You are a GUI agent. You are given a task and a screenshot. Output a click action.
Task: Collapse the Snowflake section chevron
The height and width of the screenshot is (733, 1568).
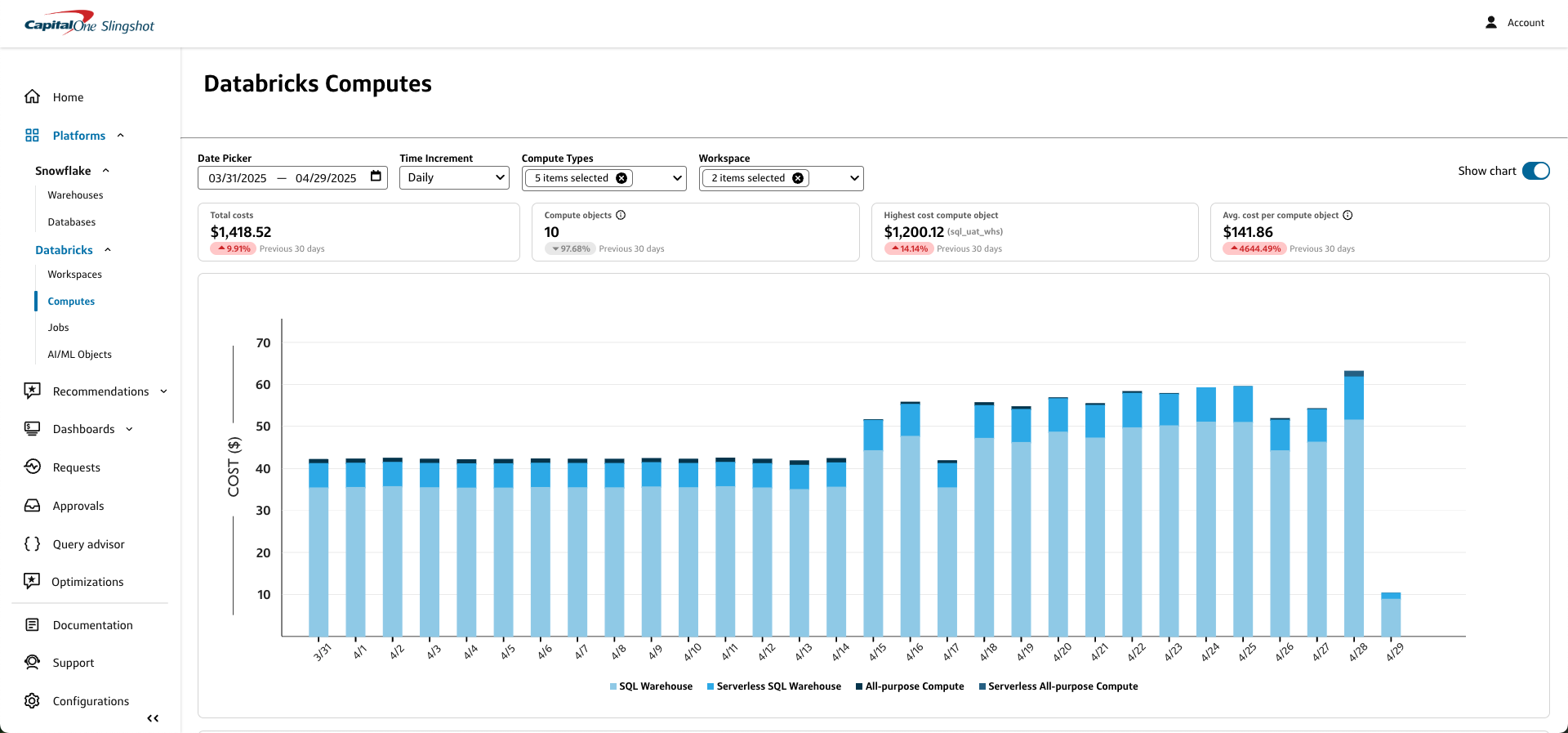[x=106, y=171]
